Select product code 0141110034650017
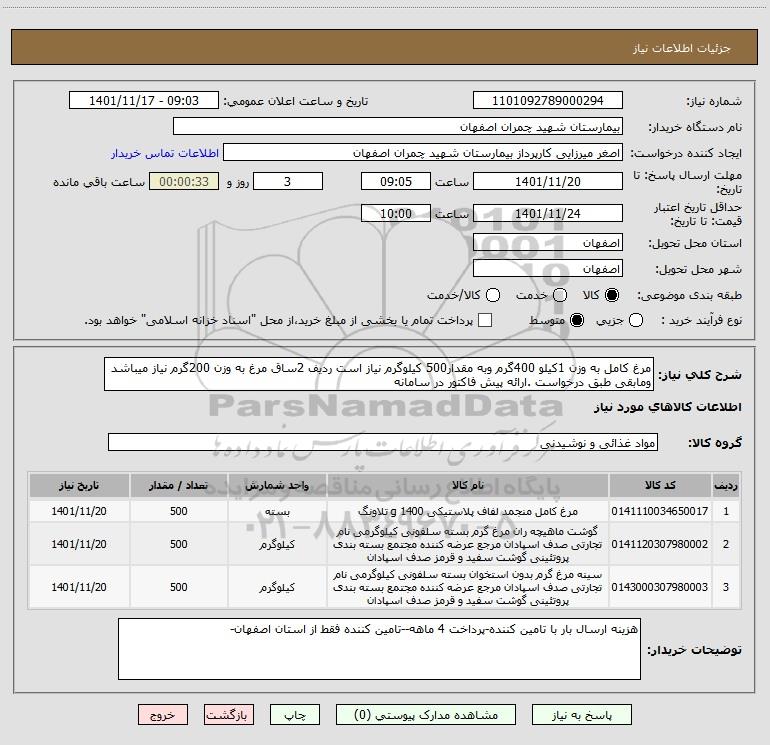The height and width of the screenshot is (745, 770). point(660,511)
